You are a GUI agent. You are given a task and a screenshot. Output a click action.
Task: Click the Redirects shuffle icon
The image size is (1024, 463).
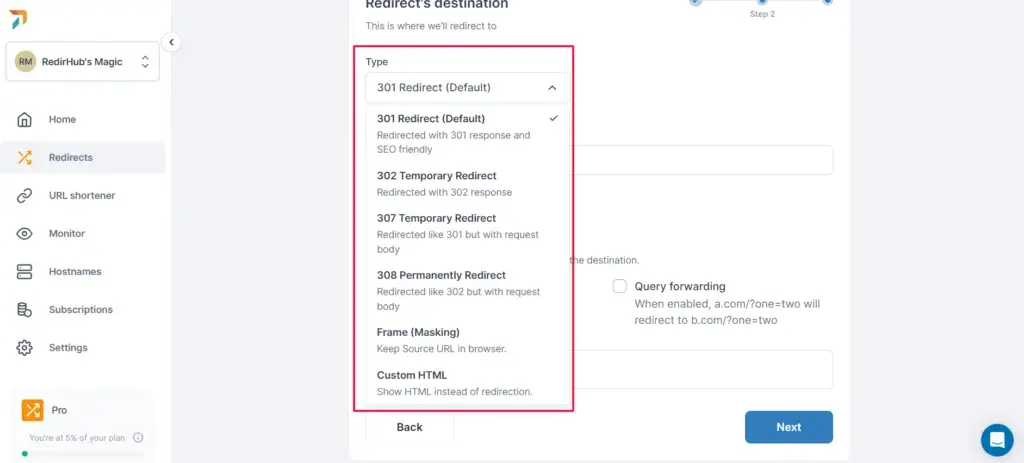(24, 157)
